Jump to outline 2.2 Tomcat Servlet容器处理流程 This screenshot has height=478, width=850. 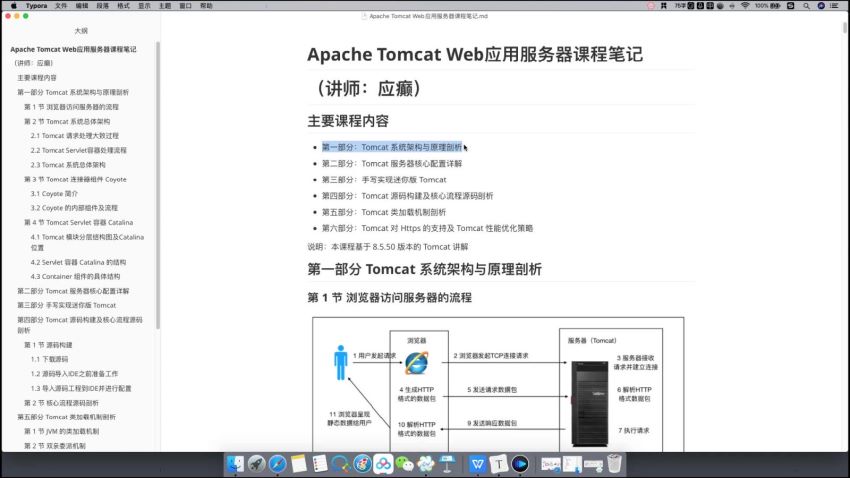tap(79, 151)
